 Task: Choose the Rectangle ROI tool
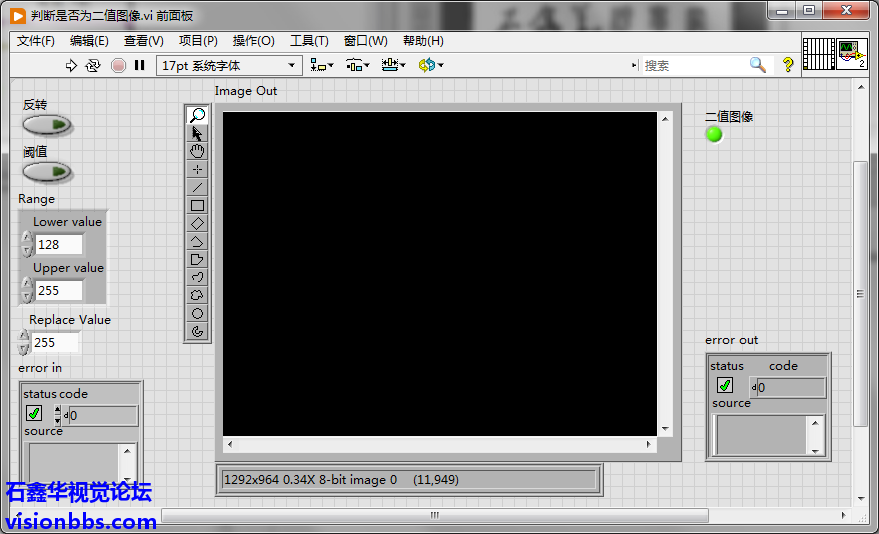pos(197,205)
